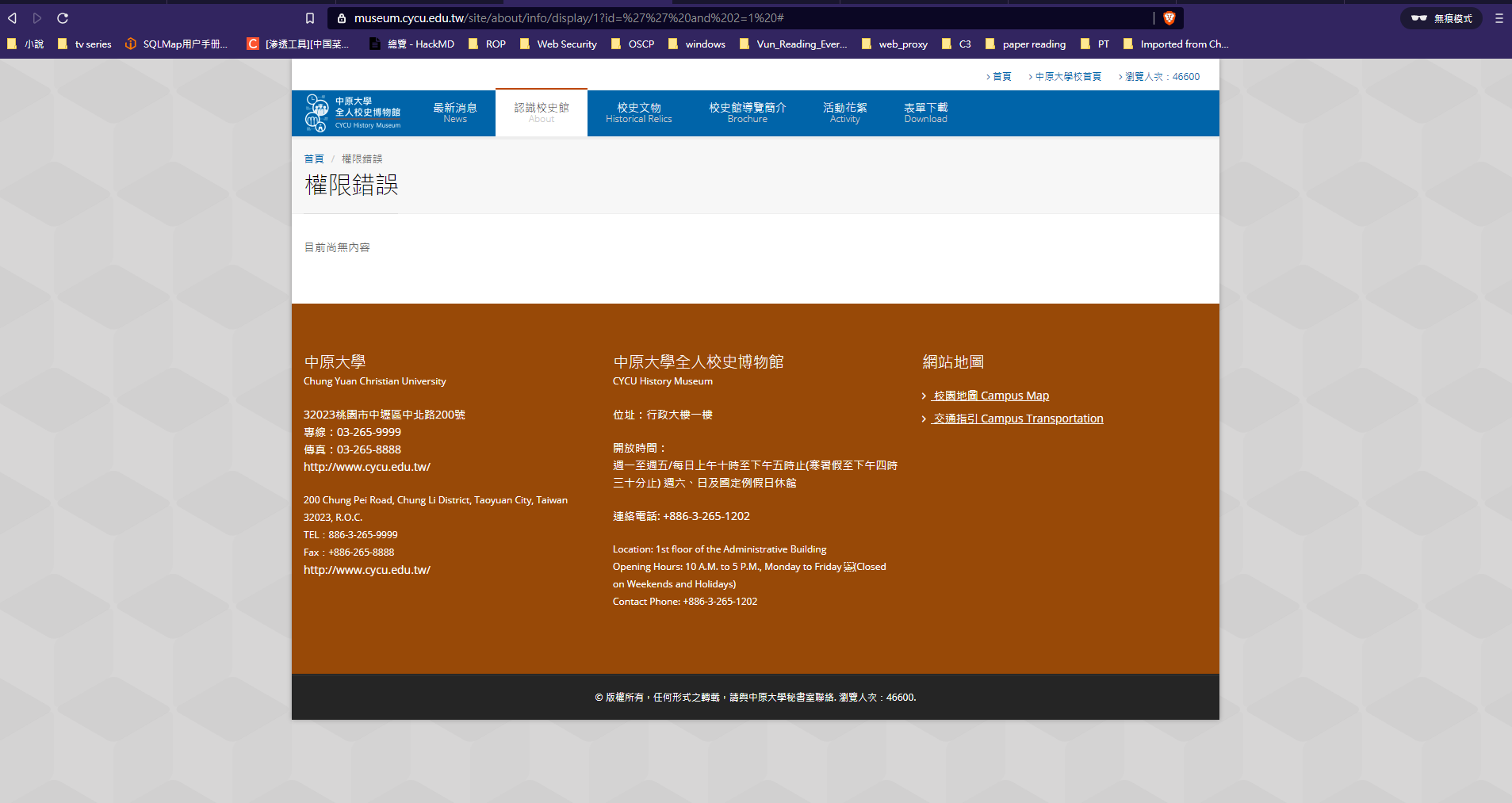Click the browser forward arrow
This screenshot has height=803, width=1512.
point(36,17)
